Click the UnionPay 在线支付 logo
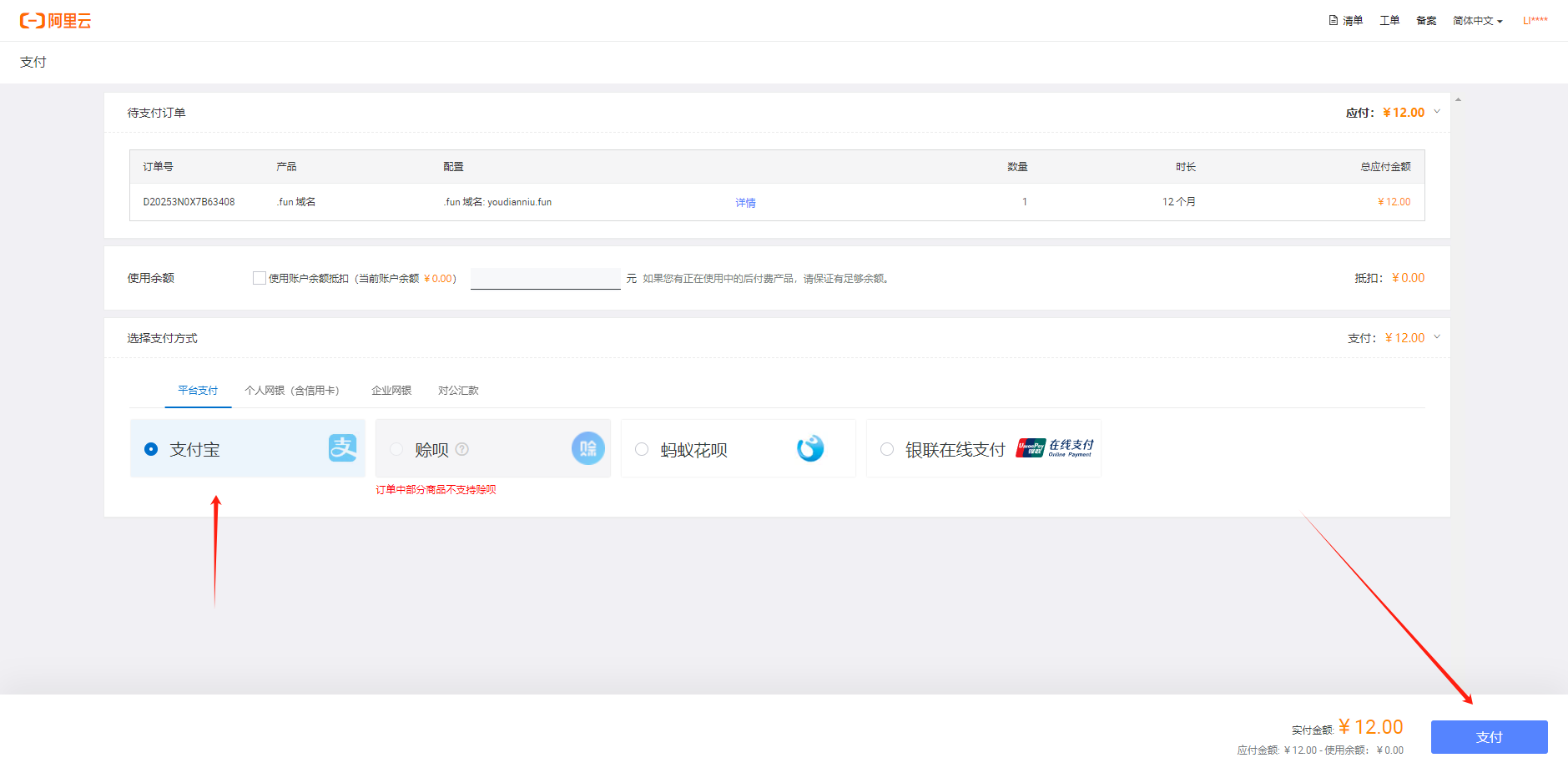1568x778 pixels. (x=1055, y=447)
